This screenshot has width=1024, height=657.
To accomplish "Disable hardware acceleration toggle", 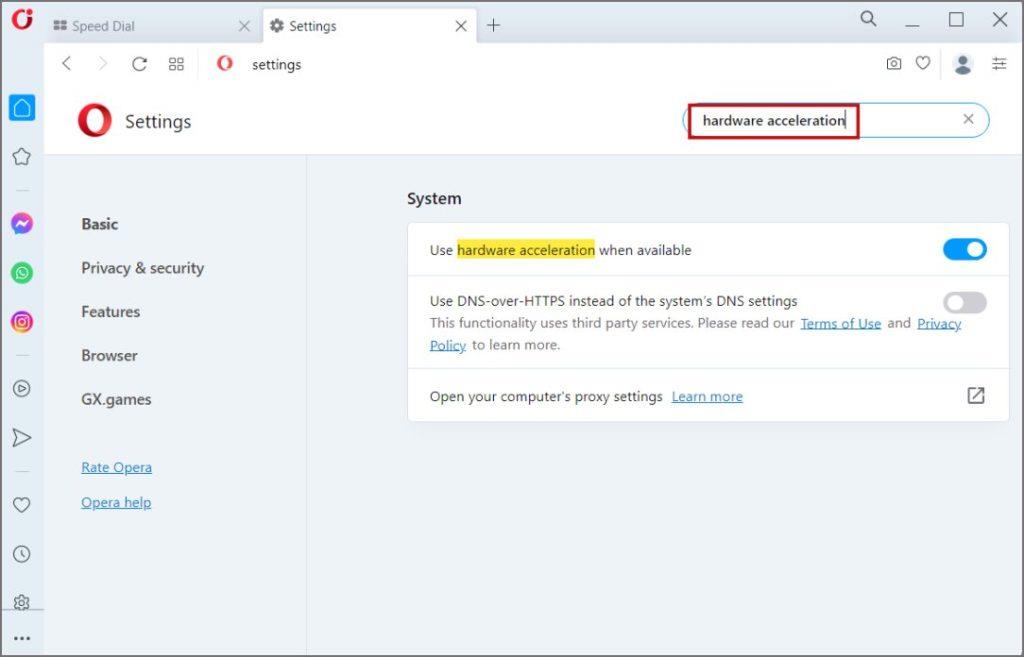I will [965, 249].
